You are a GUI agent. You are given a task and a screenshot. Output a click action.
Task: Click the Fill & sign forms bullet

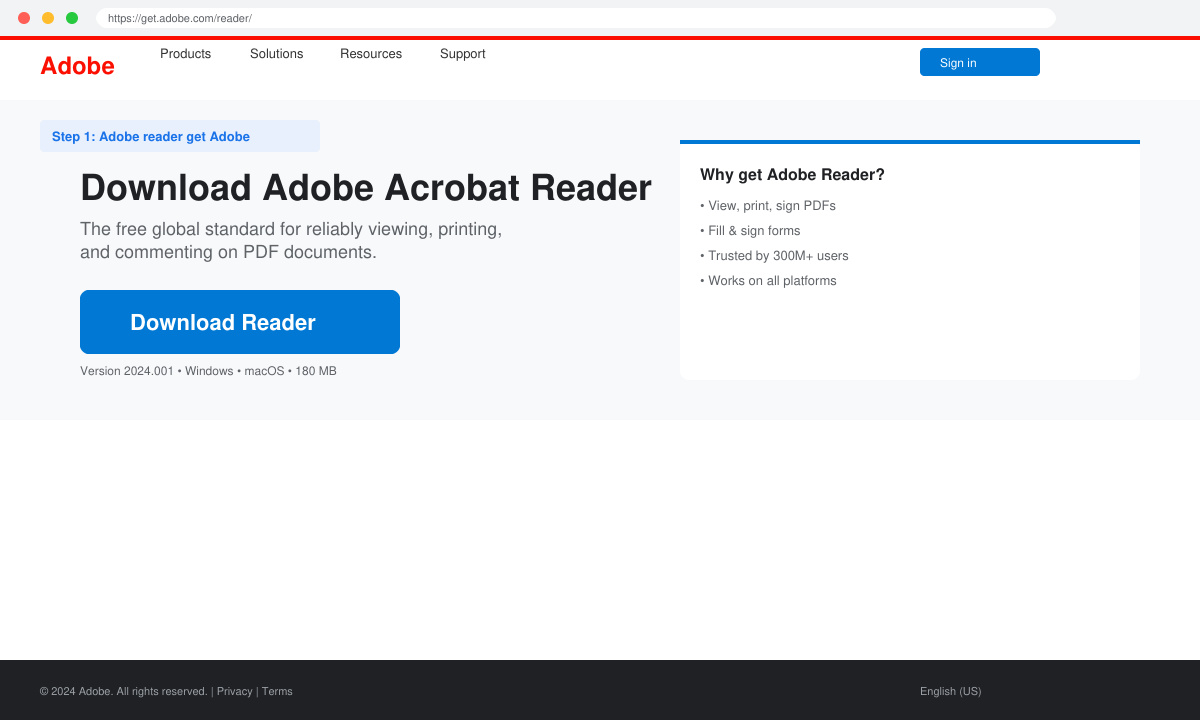[750, 231]
